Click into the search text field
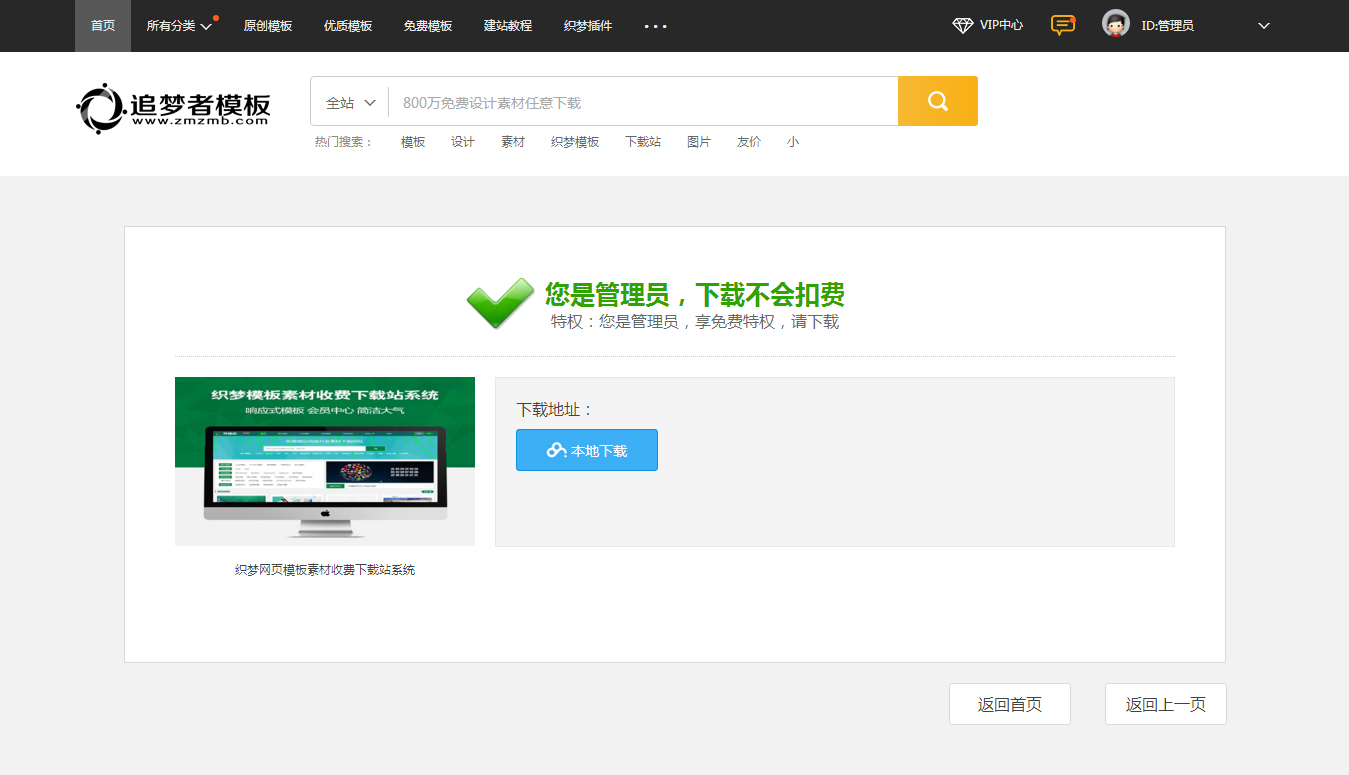 [642, 102]
